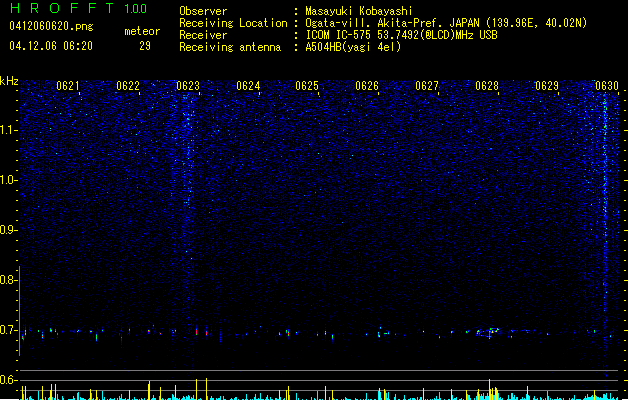Click the 0624 time marker
Viewport: 629px width, 400px height.
tap(248, 86)
